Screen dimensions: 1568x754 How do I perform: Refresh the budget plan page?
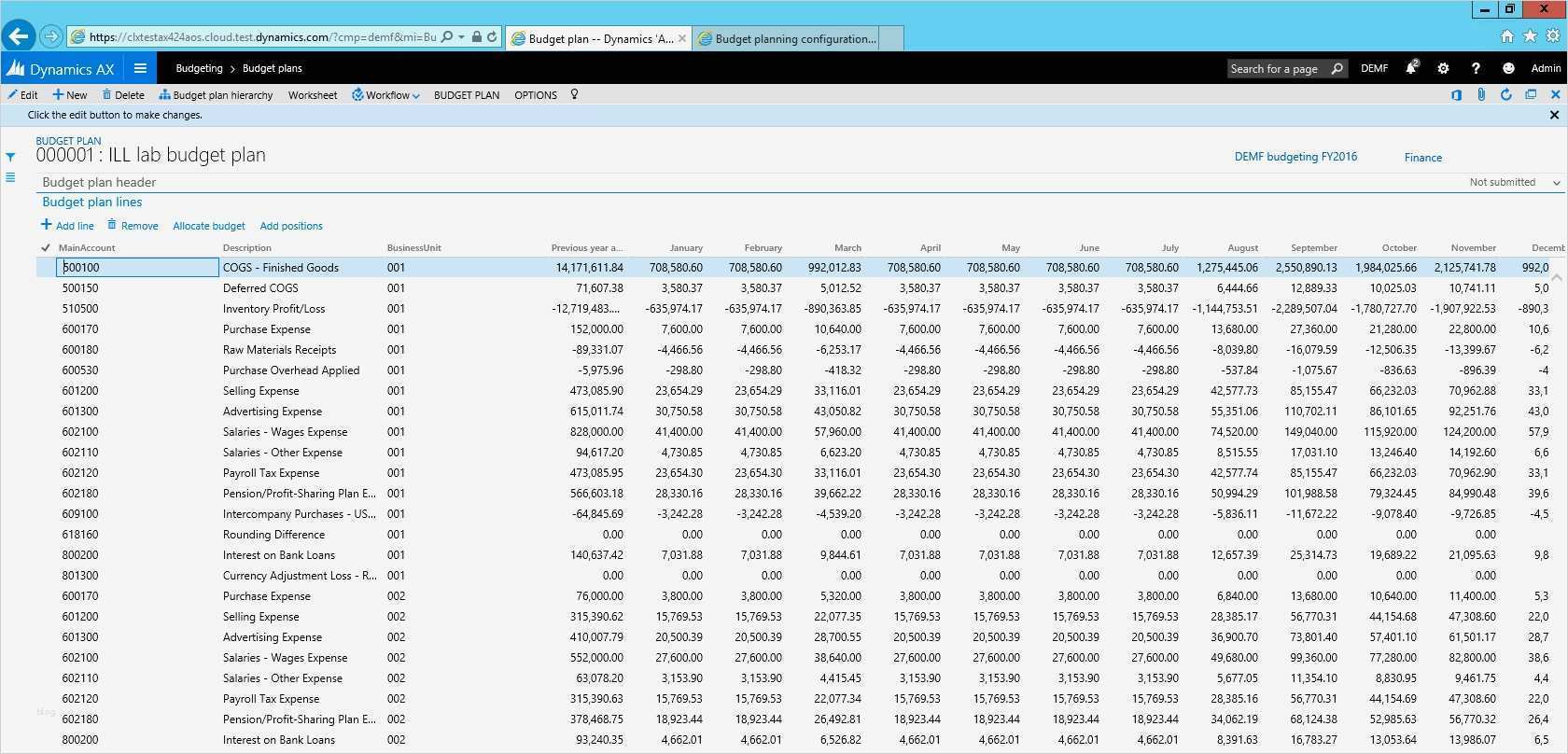pyautogui.click(x=1505, y=95)
